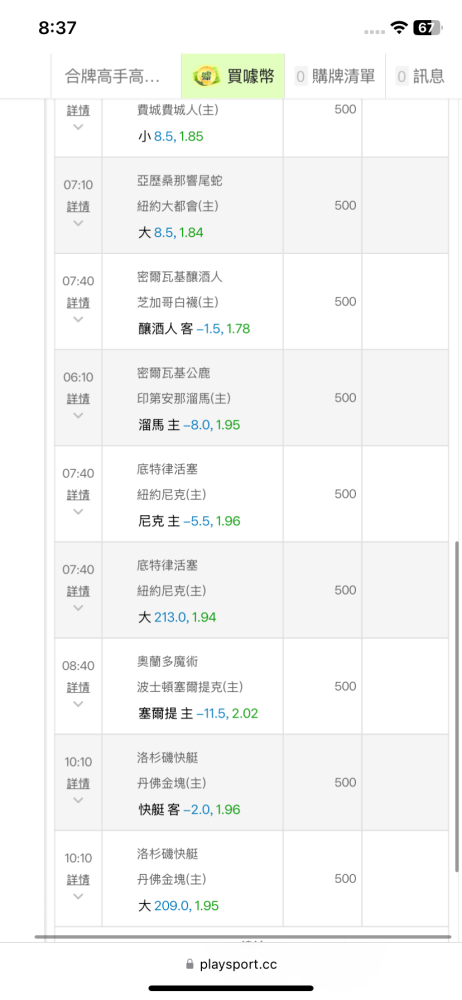The image size is (462, 1000).
Task: Open the 合牌高手高... tab
Action: pos(116,77)
